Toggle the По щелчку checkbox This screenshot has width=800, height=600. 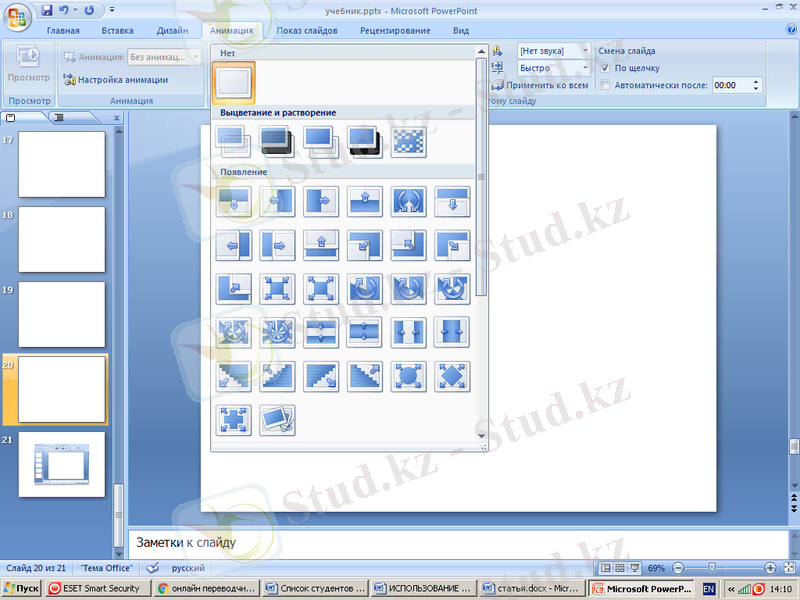pos(605,68)
